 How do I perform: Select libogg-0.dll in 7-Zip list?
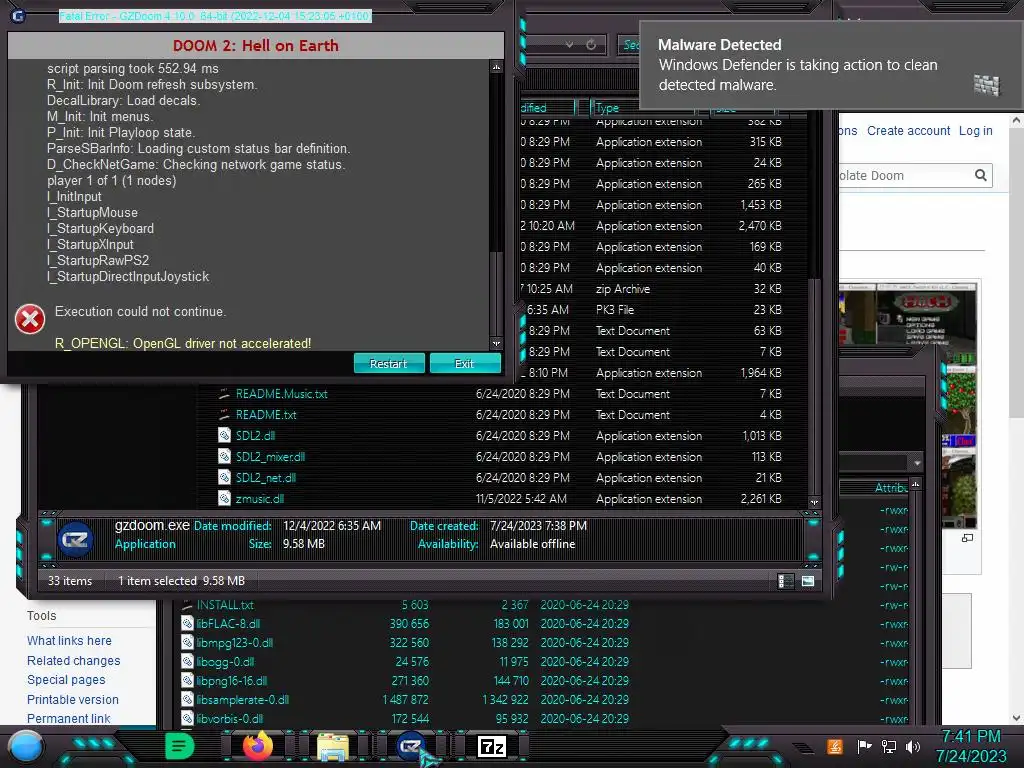point(225,662)
